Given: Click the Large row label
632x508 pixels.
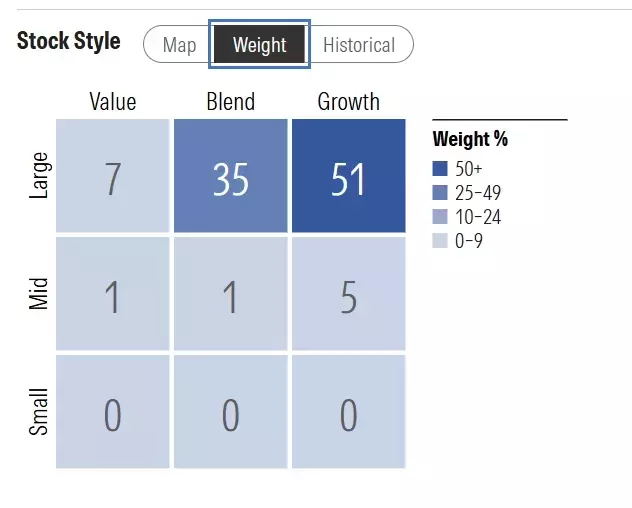Looking at the screenshot, I should coord(40,176).
